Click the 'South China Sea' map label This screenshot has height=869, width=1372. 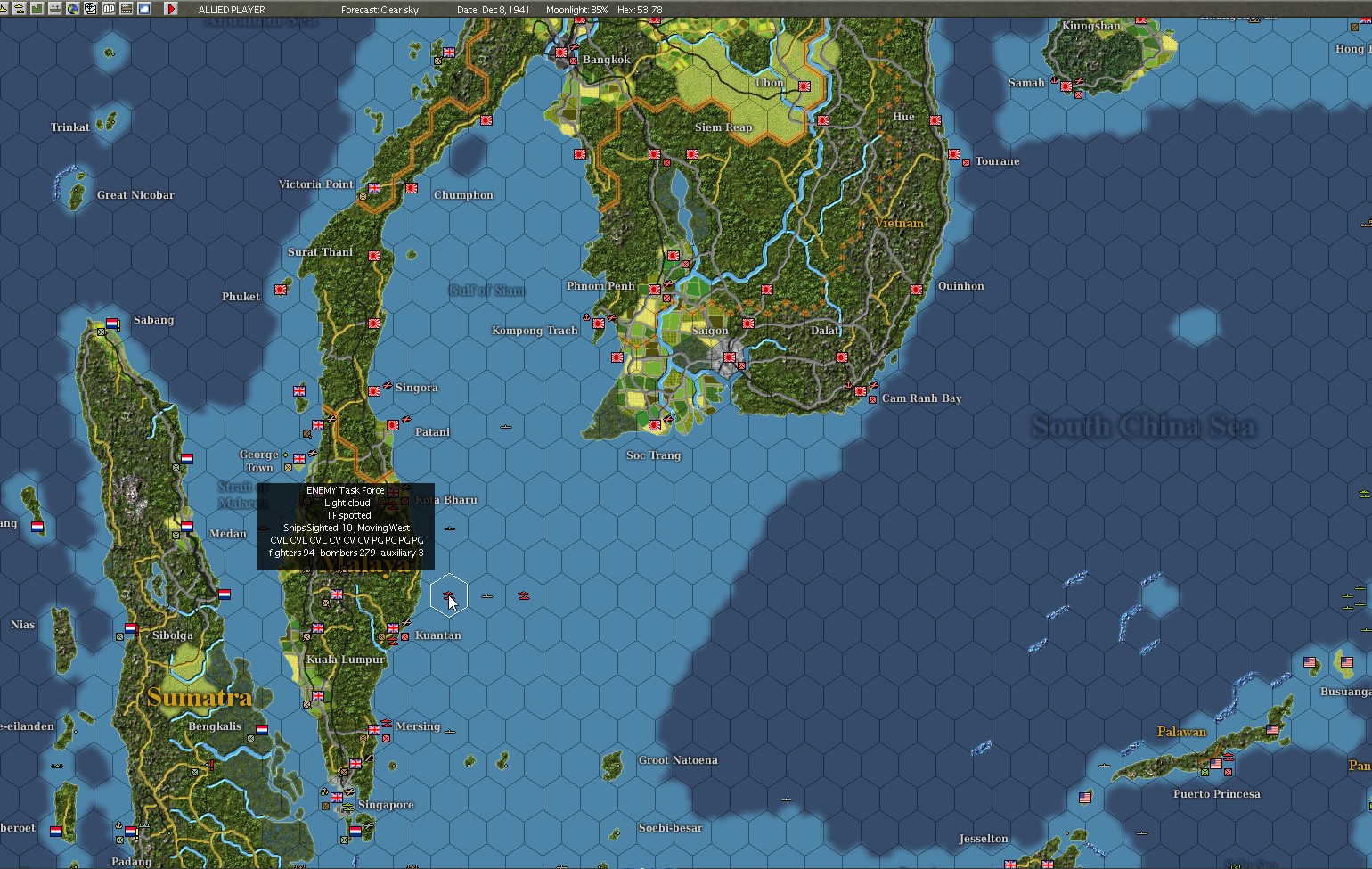pyautogui.click(x=1144, y=427)
